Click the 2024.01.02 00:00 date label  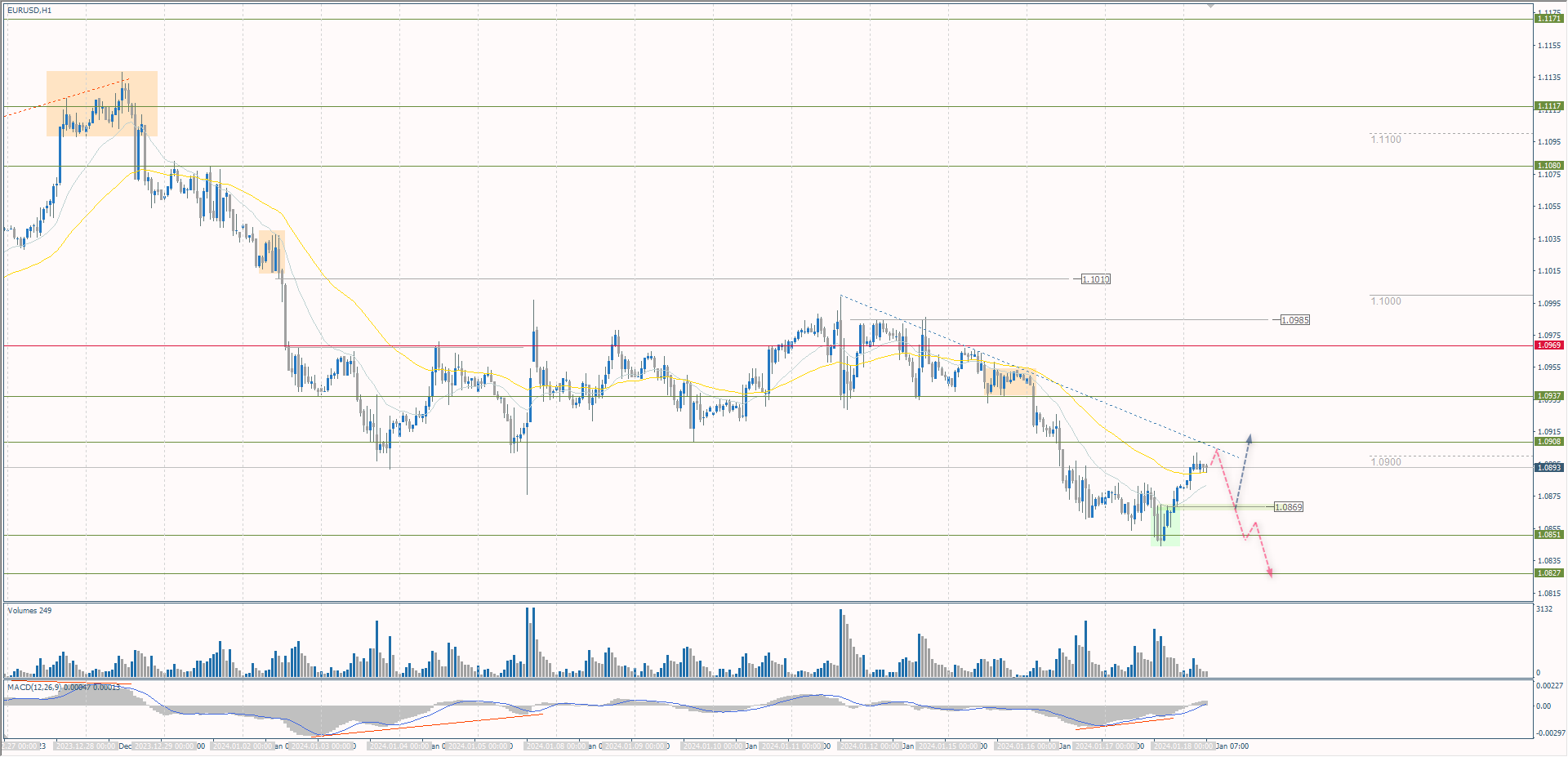[x=242, y=746]
